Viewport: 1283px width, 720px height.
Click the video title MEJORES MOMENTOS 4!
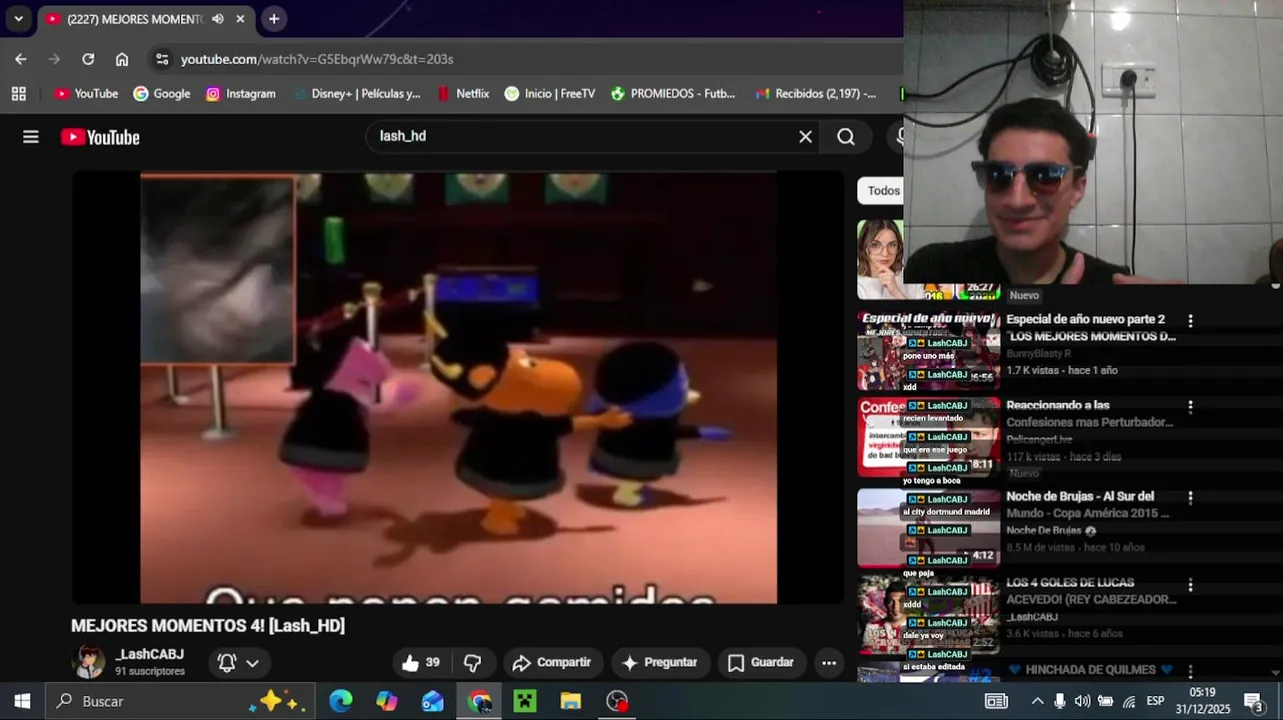pyautogui.click(x=208, y=626)
